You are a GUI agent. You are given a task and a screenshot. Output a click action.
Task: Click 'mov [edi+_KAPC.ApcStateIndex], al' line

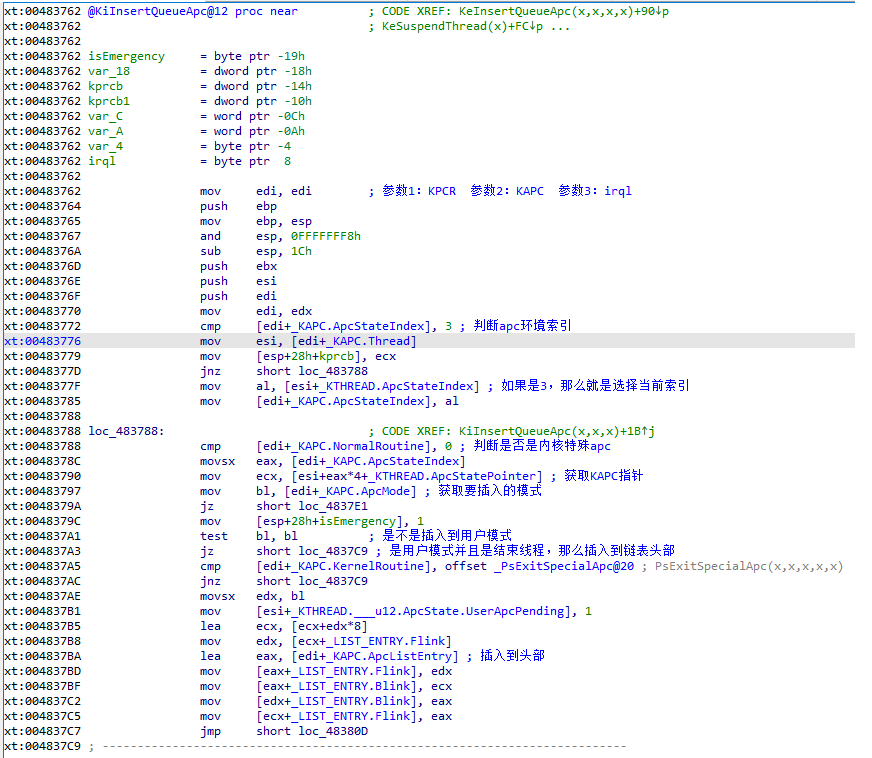pyautogui.click(x=329, y=402)
